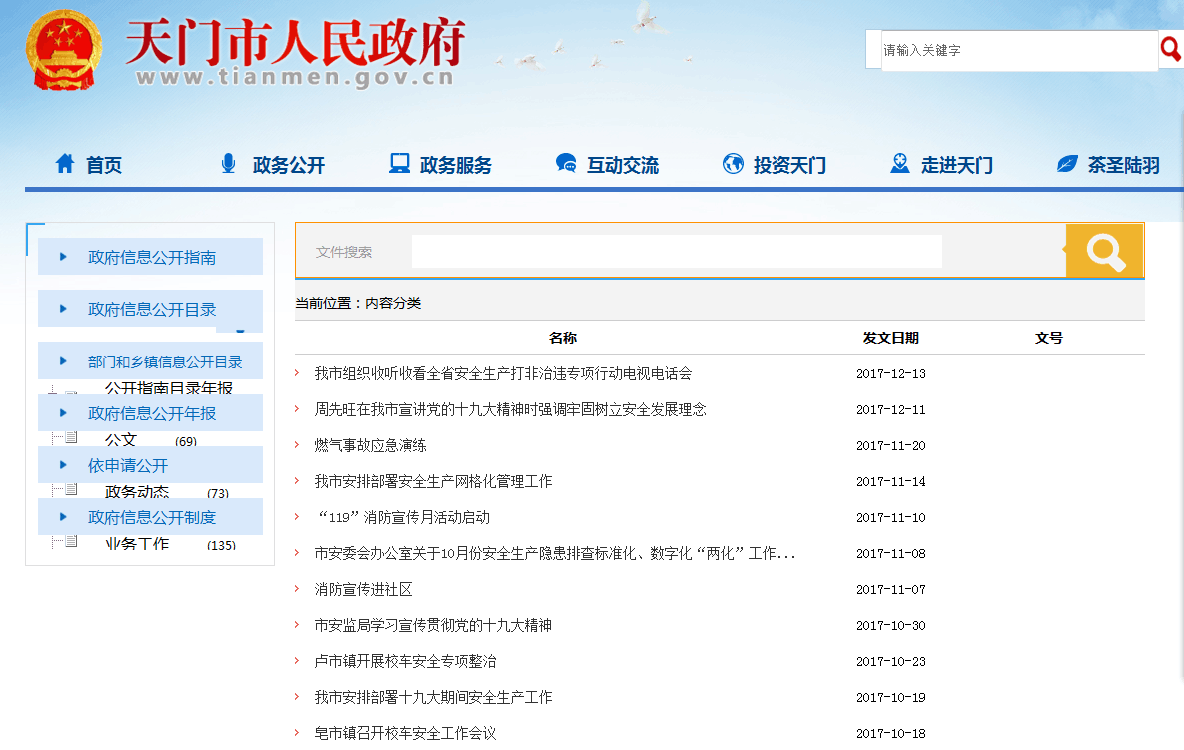Expand 部门和乡镇信息公开目录 section
This screenshot has height=750, width=1184.
click(164, 361)
